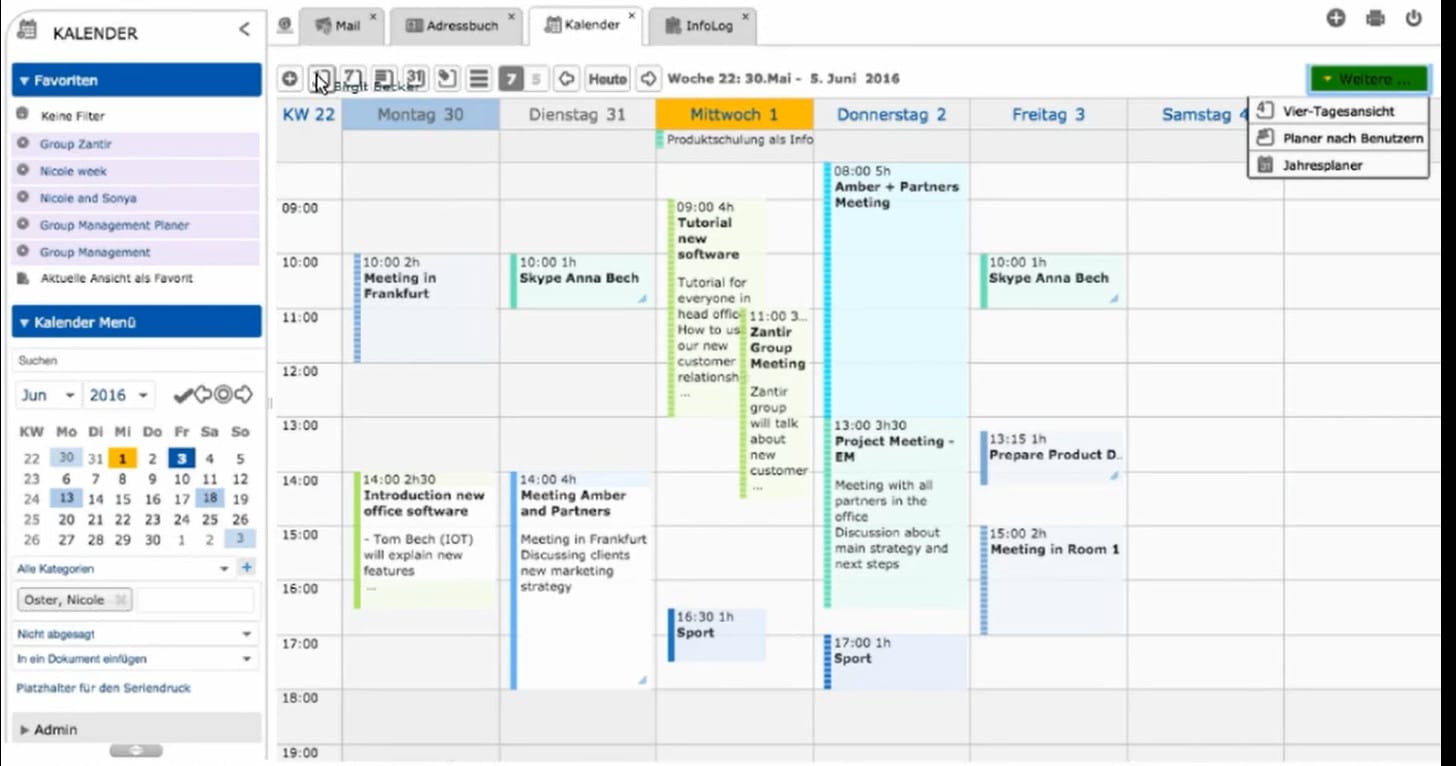Toggle the 5-day work week display
Screen dimensions: 1456x766
click(537, 78)
